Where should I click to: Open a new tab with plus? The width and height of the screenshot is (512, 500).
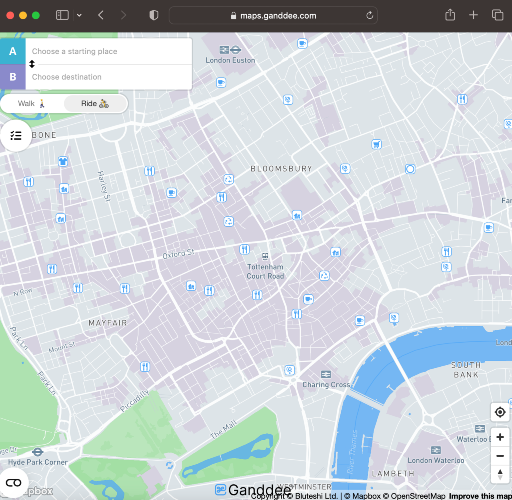[x=473, y=15]
